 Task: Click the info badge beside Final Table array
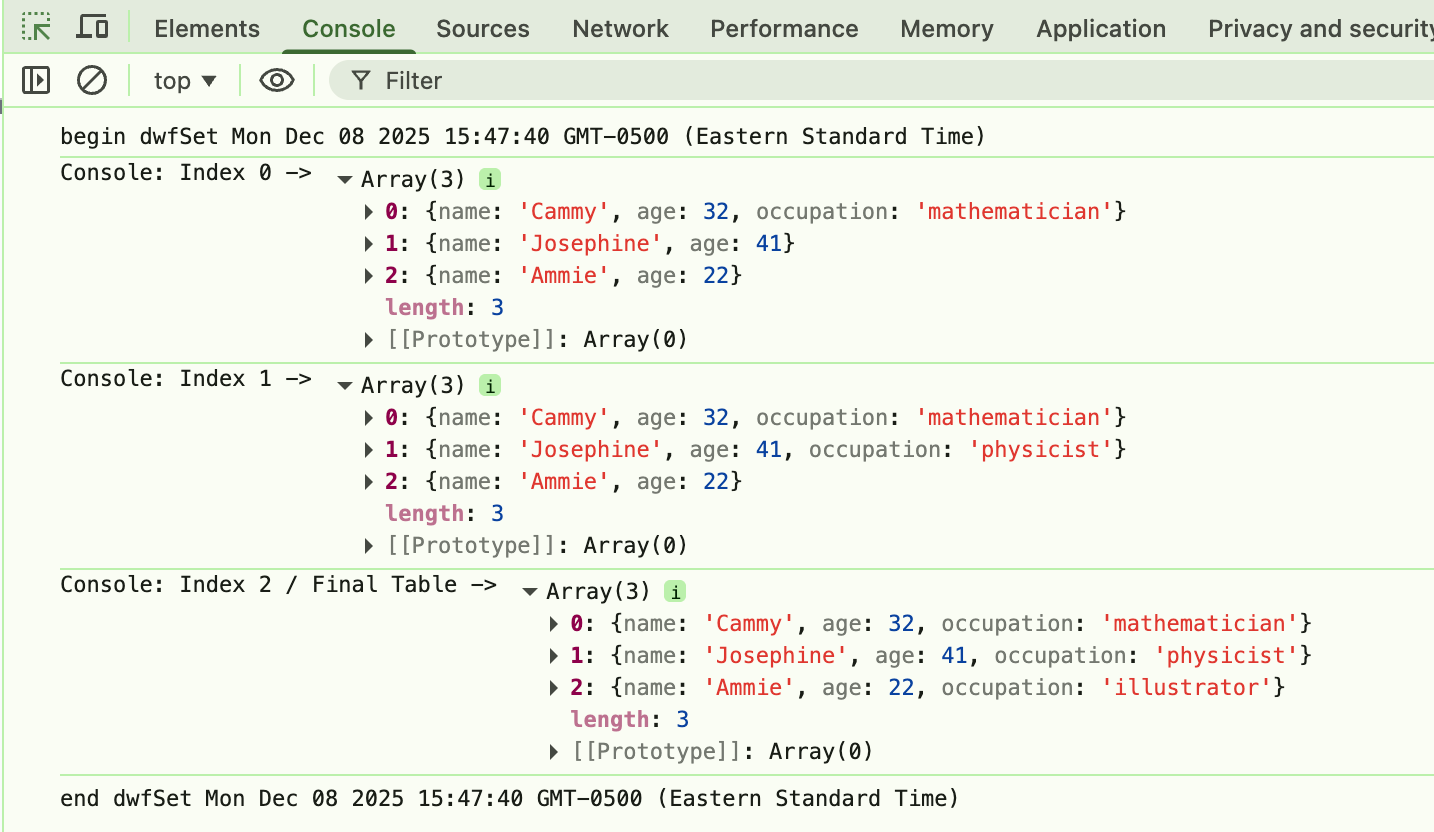pos(674,591)
